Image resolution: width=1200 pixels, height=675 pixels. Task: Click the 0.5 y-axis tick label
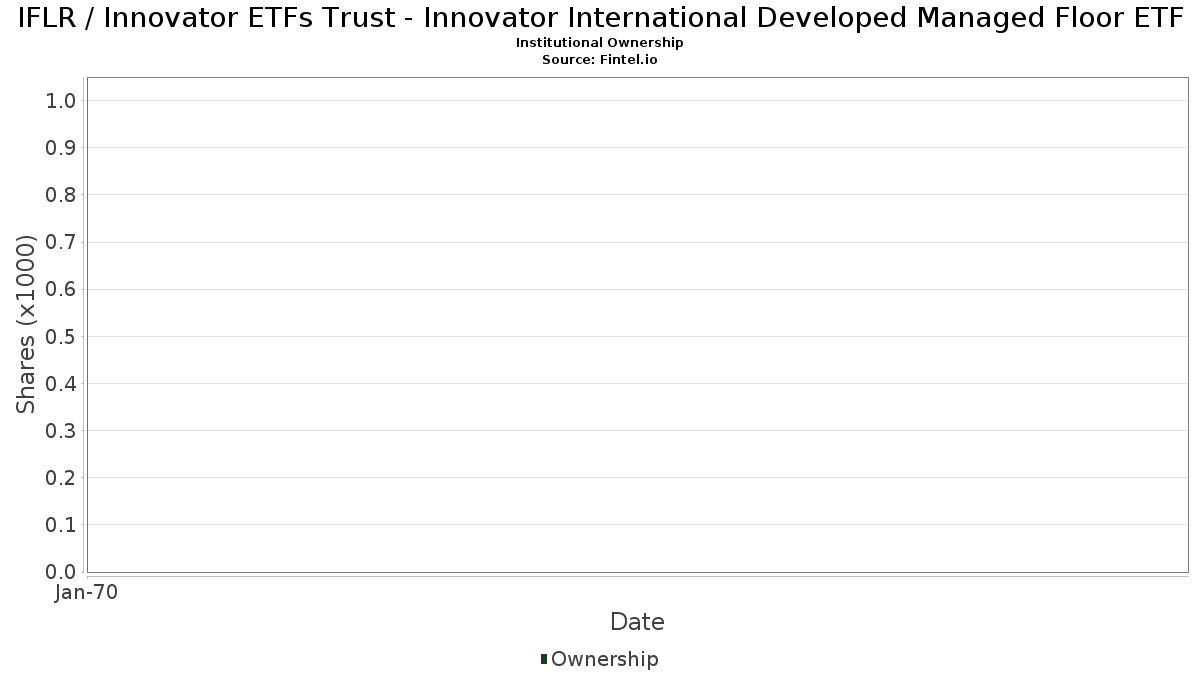[x=61, y=336]
